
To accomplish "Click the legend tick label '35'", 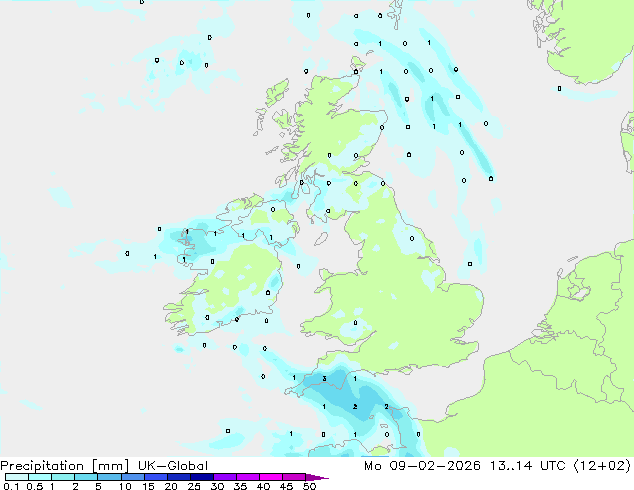I will coord(240,486).
